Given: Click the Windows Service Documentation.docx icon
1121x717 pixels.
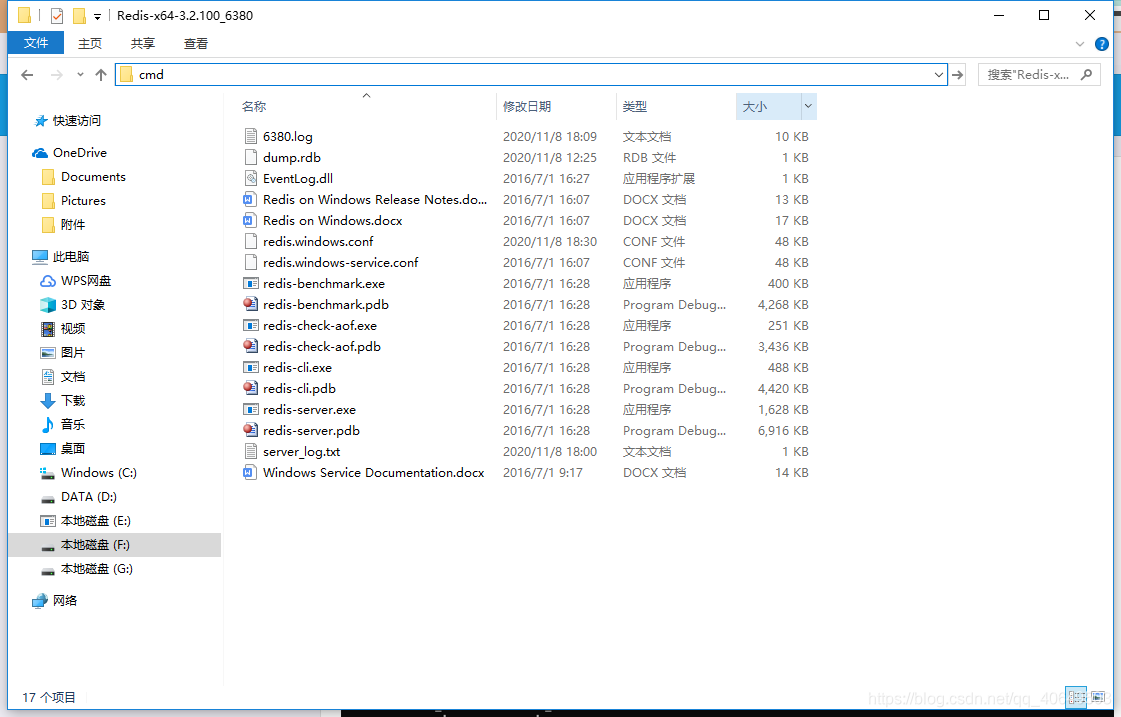Looking at the screenshot, I should 250,473.
